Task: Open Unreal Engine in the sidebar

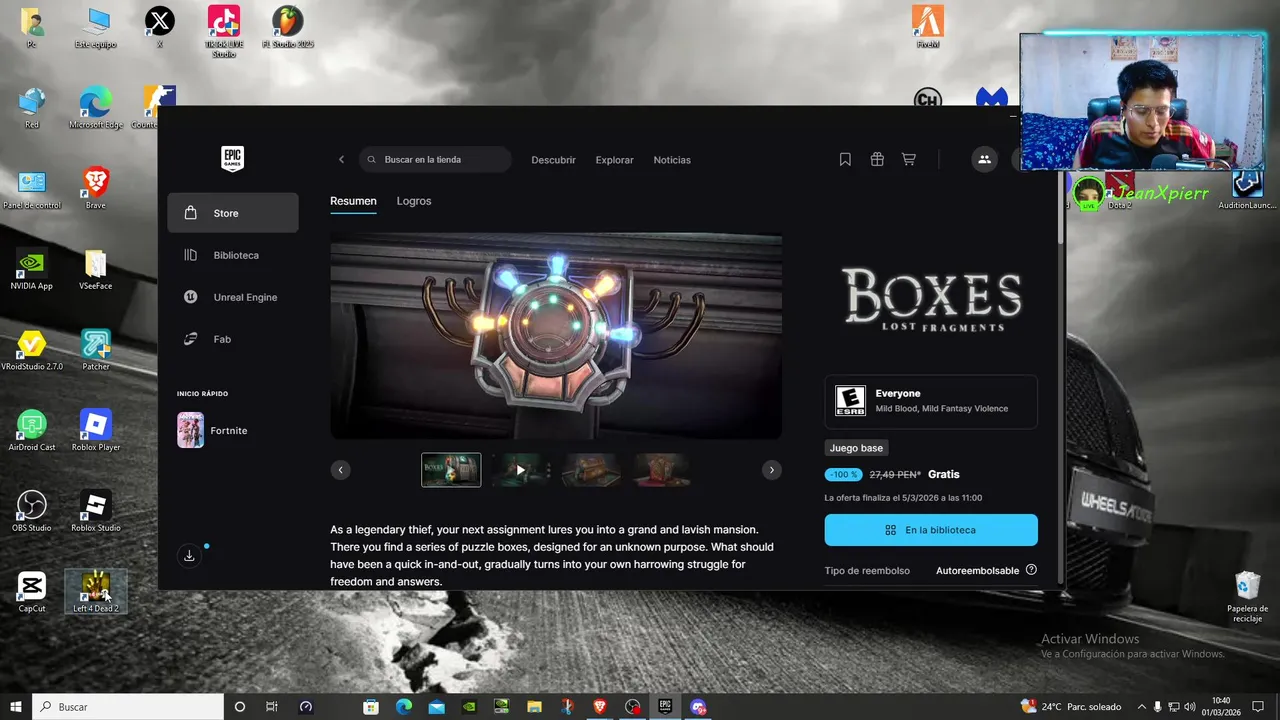Action: [x=233, y=297]
